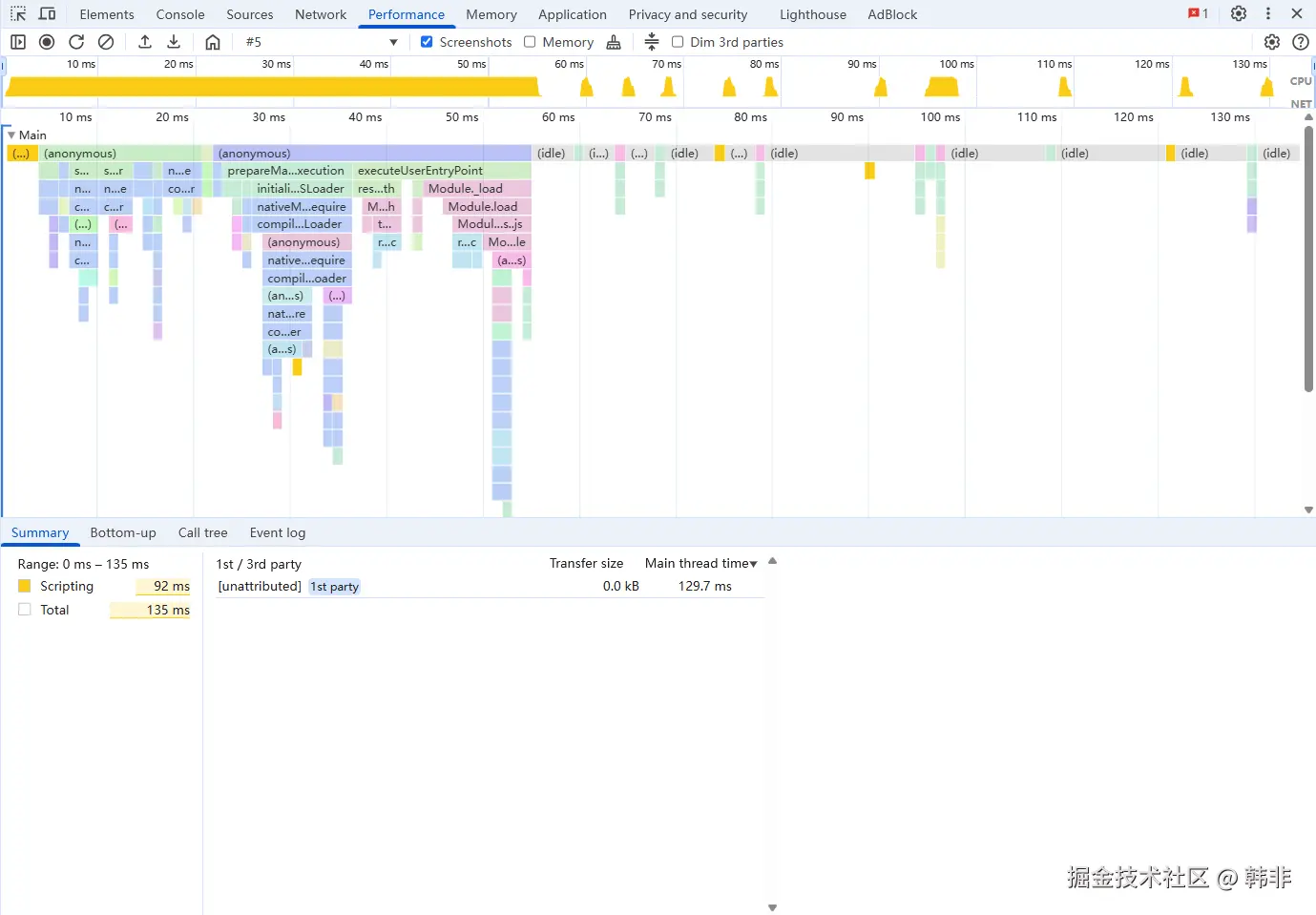Screen dimensions: 1316x915
Task: Clear the current performance recording
Action: tap(106, 42)
